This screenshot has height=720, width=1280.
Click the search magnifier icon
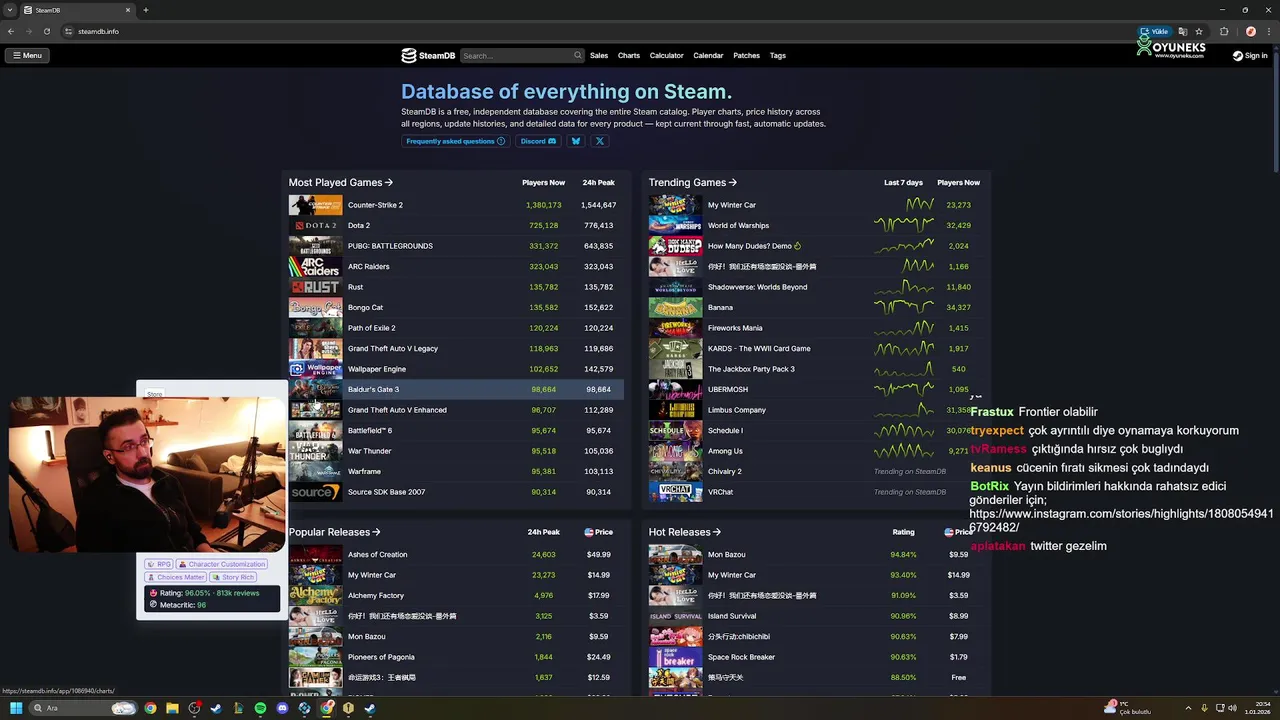click(577, 56)
